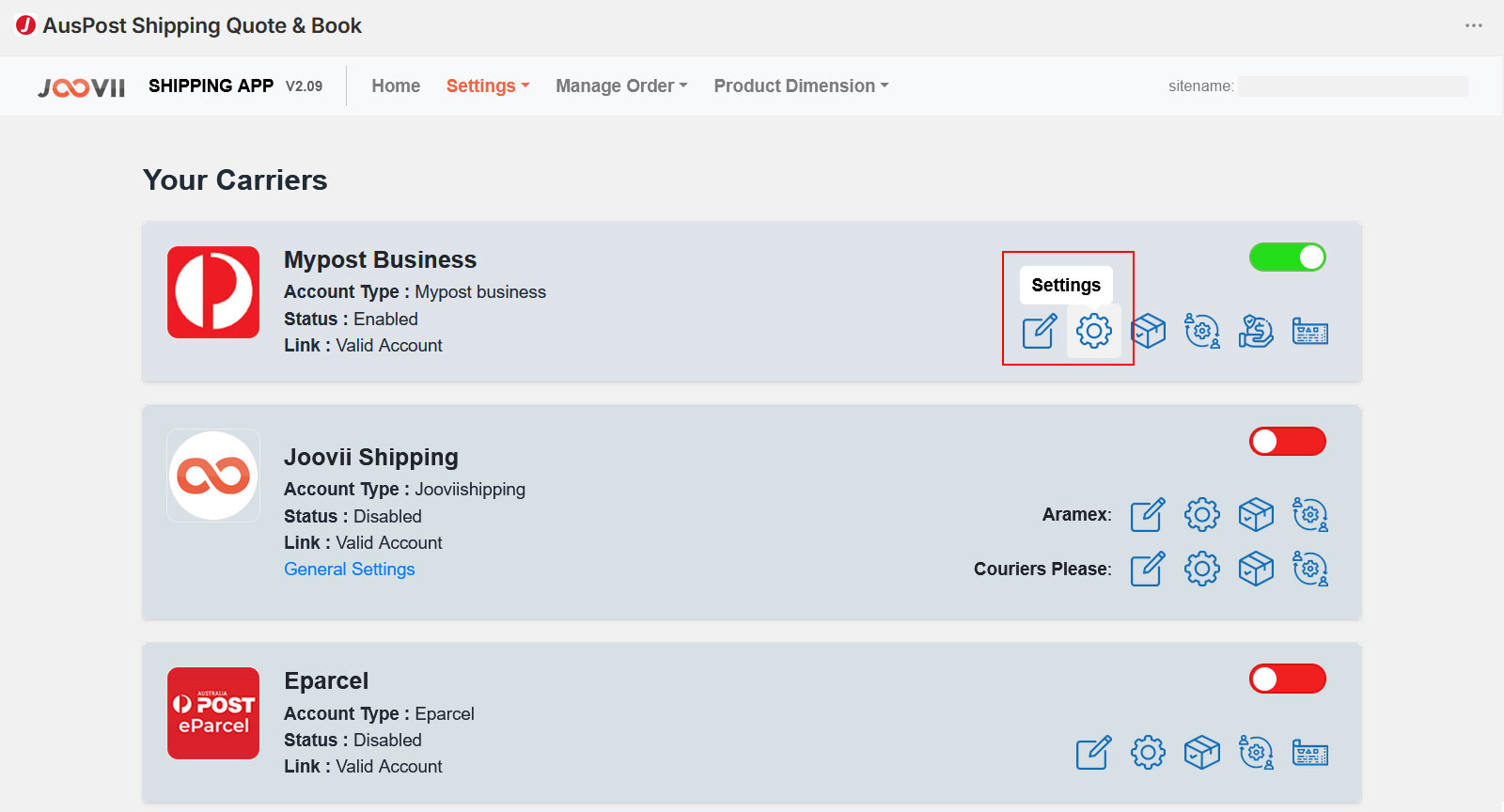Click Aramex edit pencil icon
Screen dimensions: 1504x812
point(1148,514)
